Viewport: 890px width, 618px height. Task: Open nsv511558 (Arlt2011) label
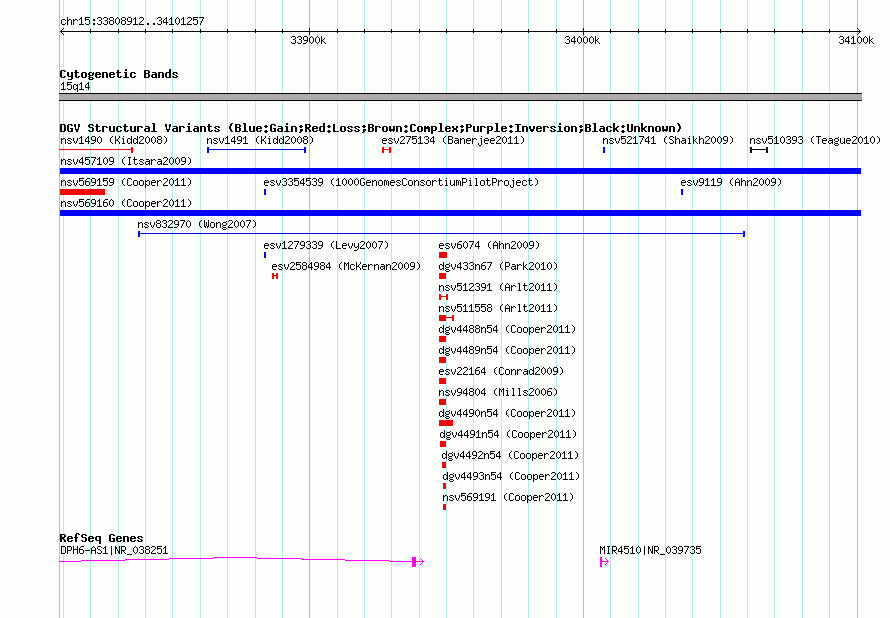498,308
